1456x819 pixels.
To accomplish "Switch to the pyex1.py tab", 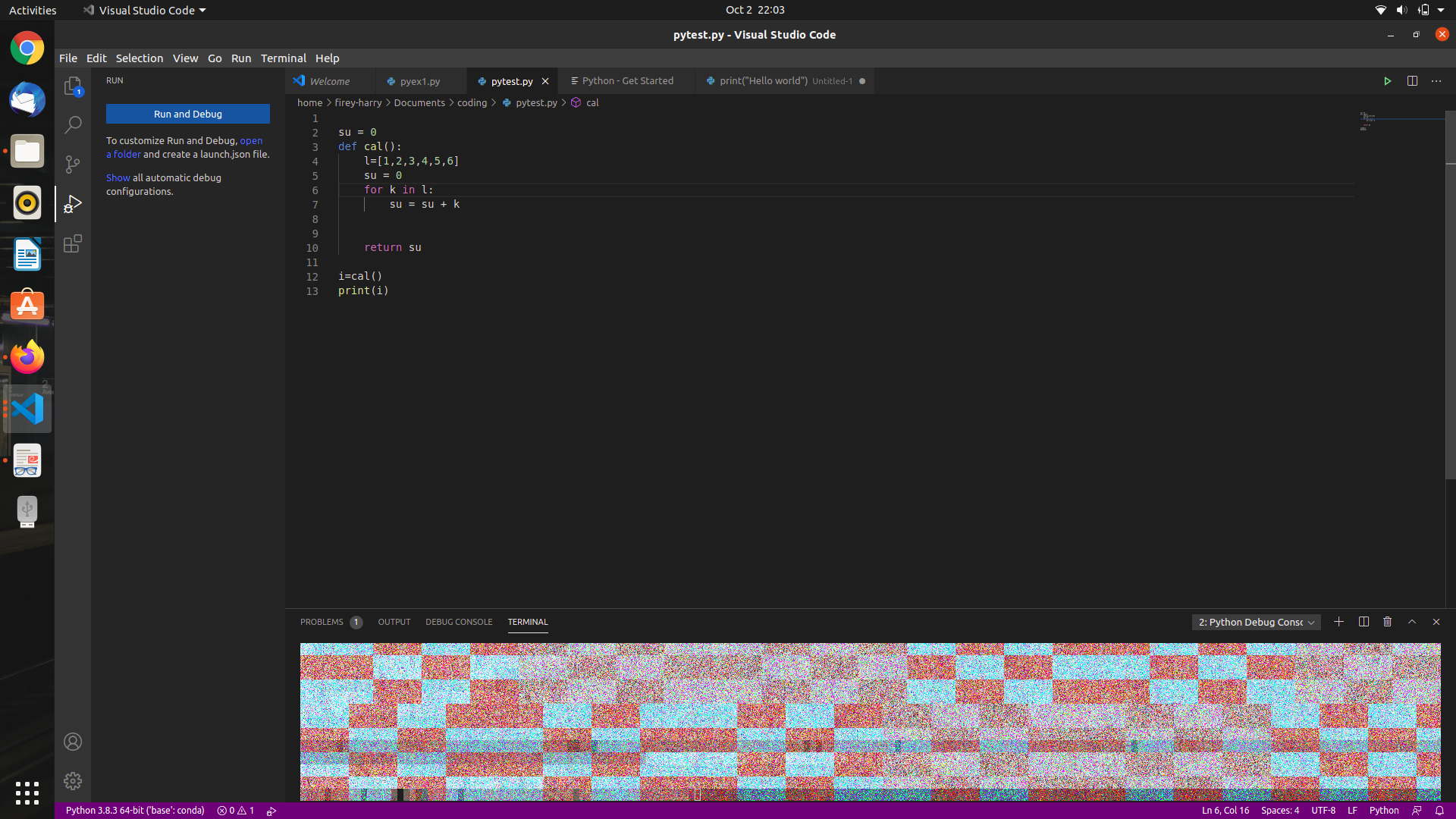I will coord(419,81).
